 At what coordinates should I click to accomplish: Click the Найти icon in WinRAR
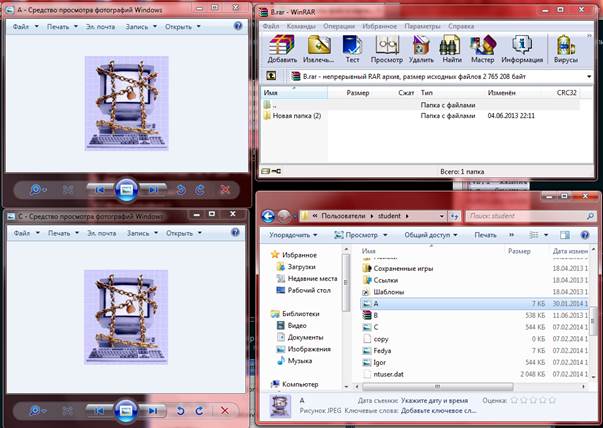point(451,49)
